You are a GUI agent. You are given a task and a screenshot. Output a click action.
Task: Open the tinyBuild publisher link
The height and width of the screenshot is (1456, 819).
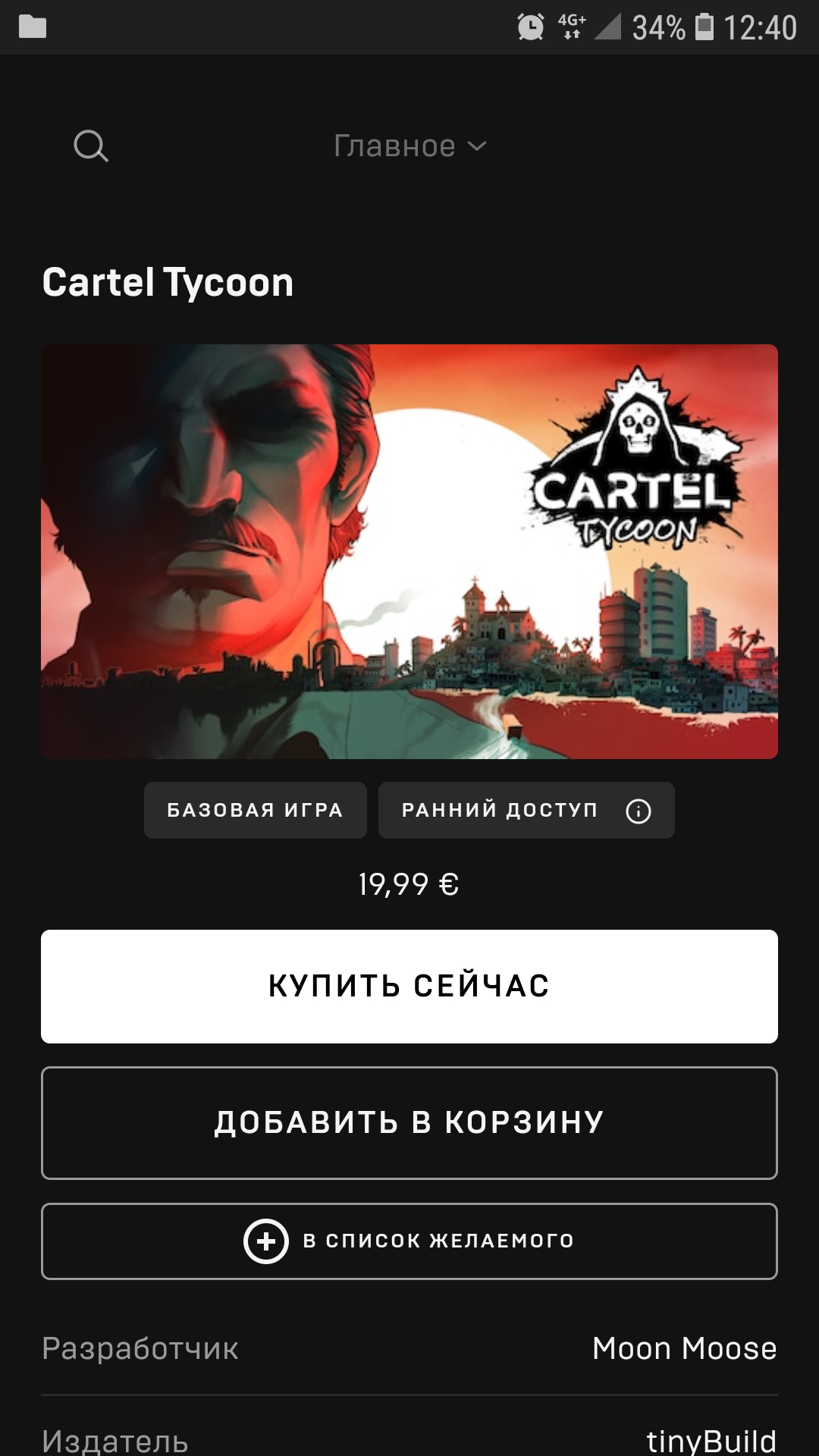click(711, 1441)
